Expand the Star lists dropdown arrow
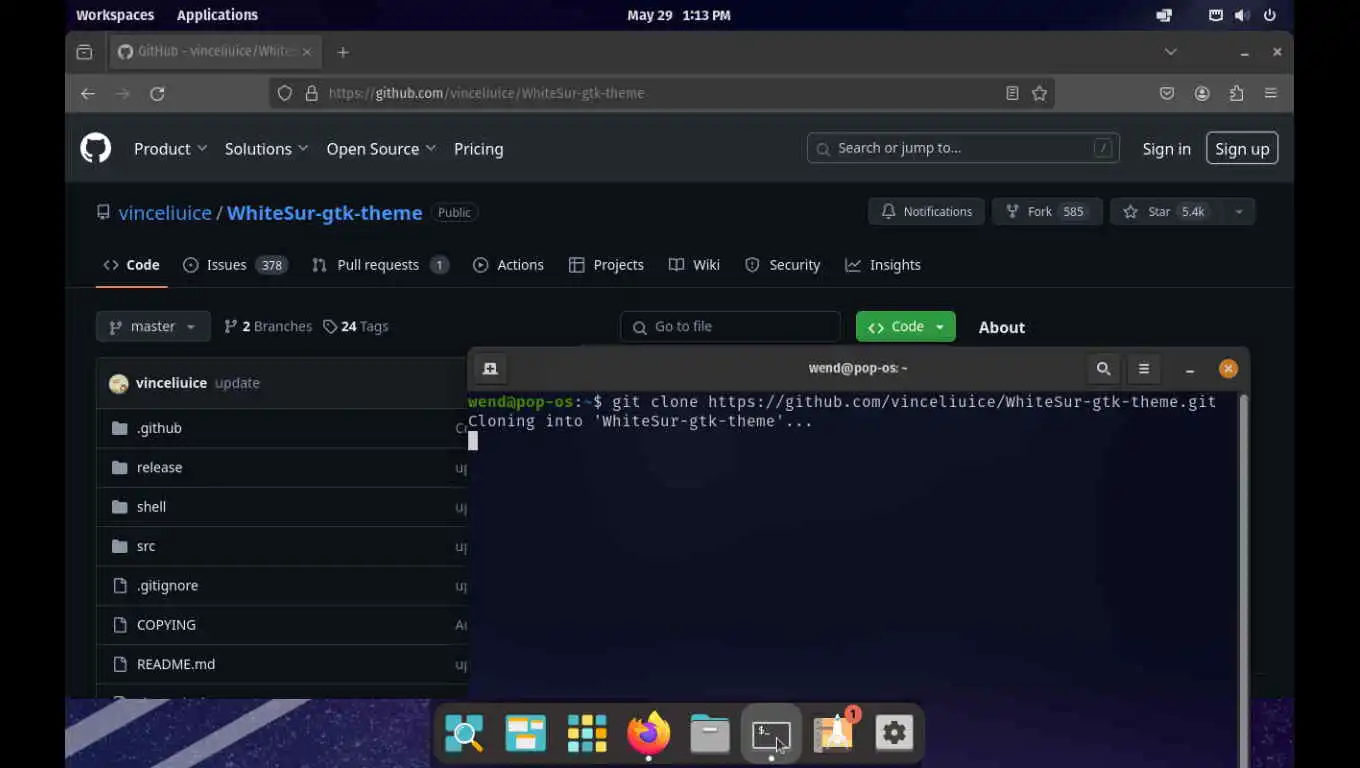This screenshot has width=1360, height=768. [x=1239, y=212]
